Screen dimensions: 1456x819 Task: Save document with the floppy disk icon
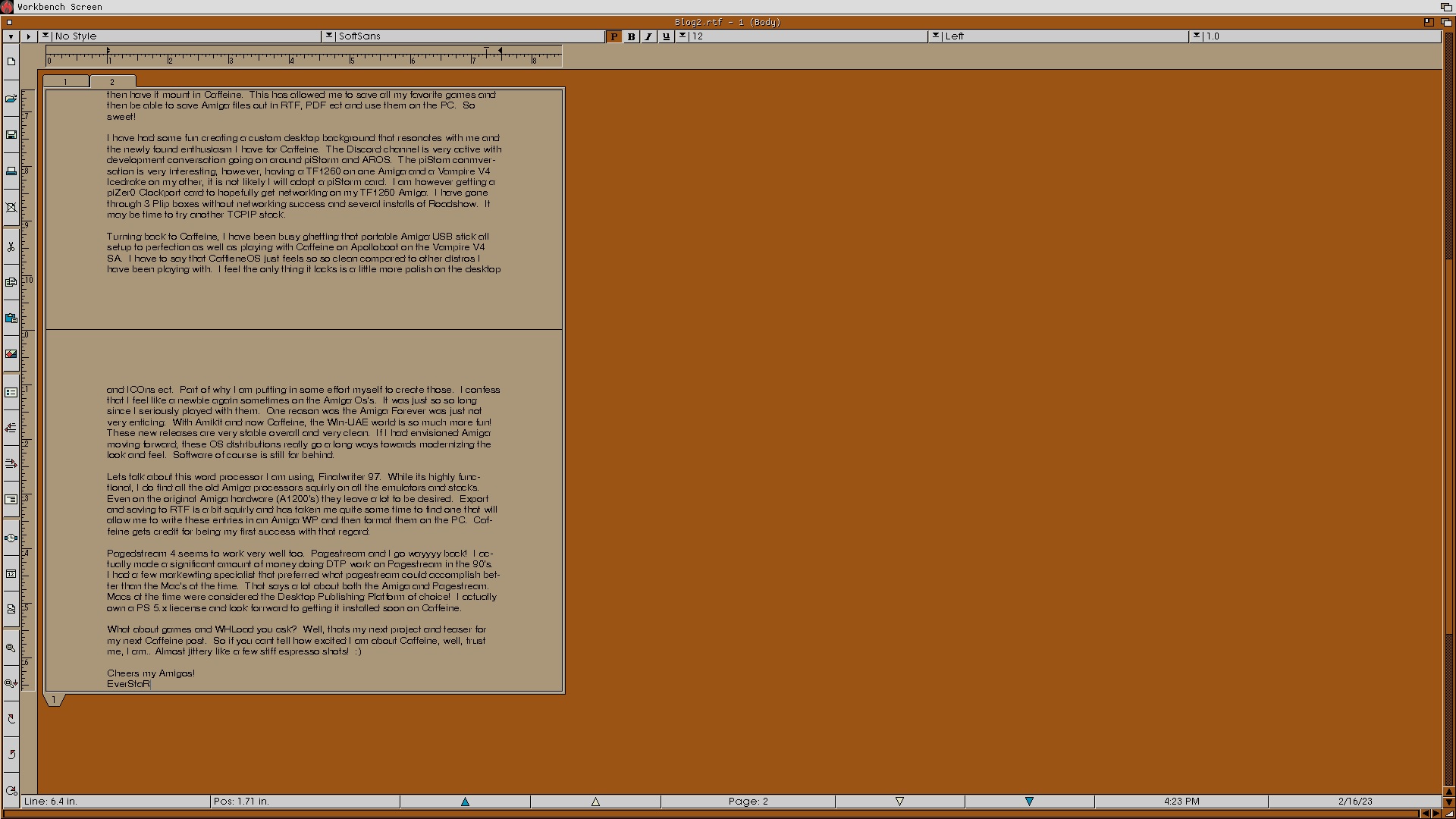point(11,135)
